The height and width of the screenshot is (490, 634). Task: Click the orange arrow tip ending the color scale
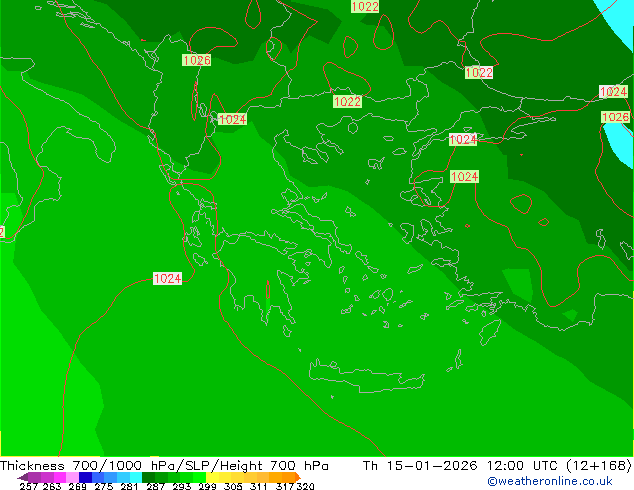[298, 477]
